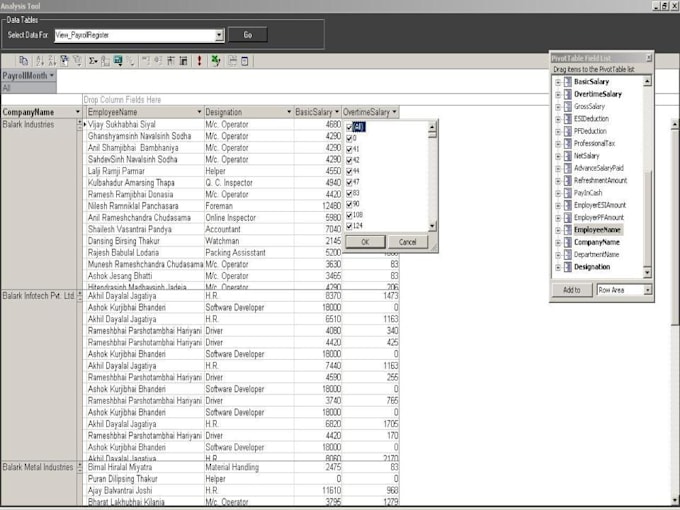Click the Subtotal toolbar icon
The height and width of the screenshot is (510, 680).
coord(105,61)
